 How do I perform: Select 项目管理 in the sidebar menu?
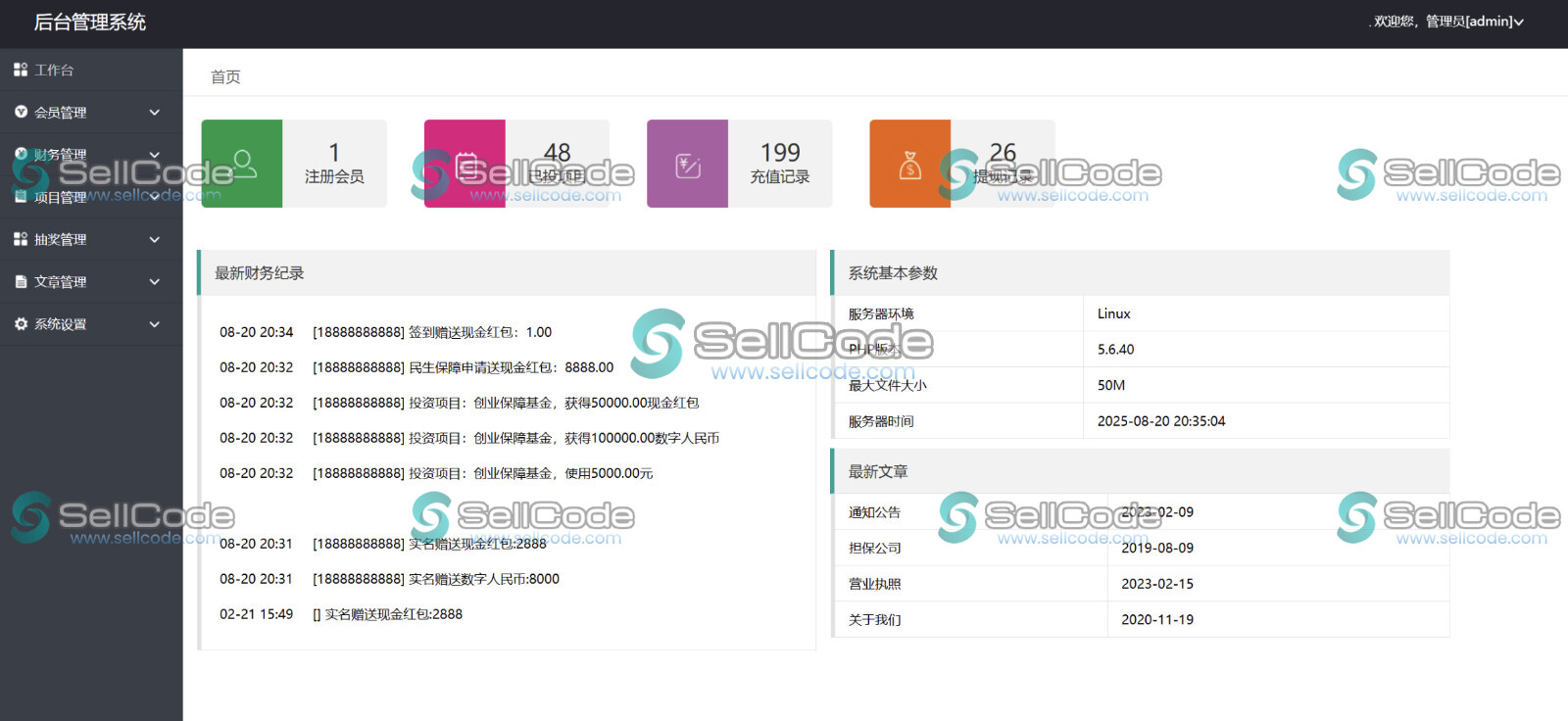(x=61, y=197)
